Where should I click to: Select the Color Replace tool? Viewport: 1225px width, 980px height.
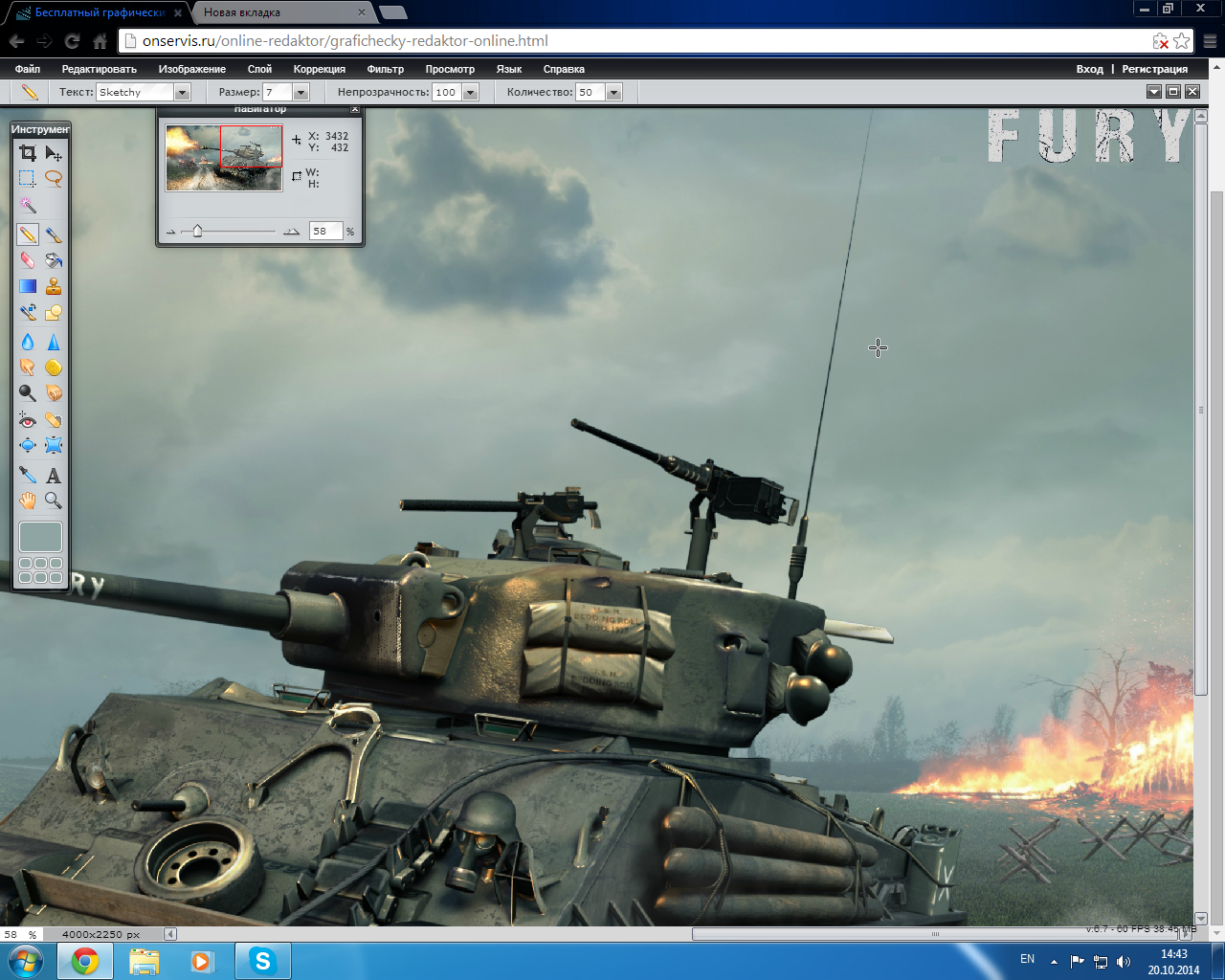point(28,312)
